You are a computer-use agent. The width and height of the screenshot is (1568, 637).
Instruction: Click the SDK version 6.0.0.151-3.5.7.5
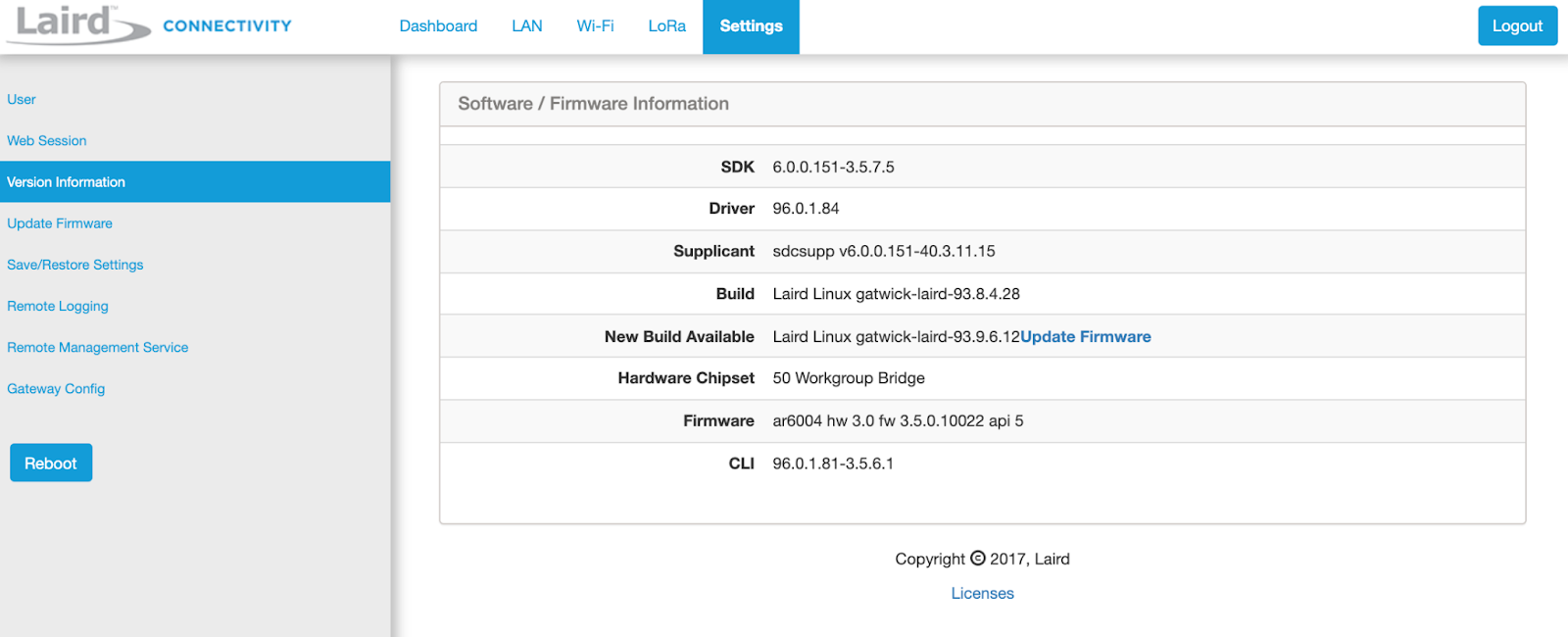pos(834,167)
